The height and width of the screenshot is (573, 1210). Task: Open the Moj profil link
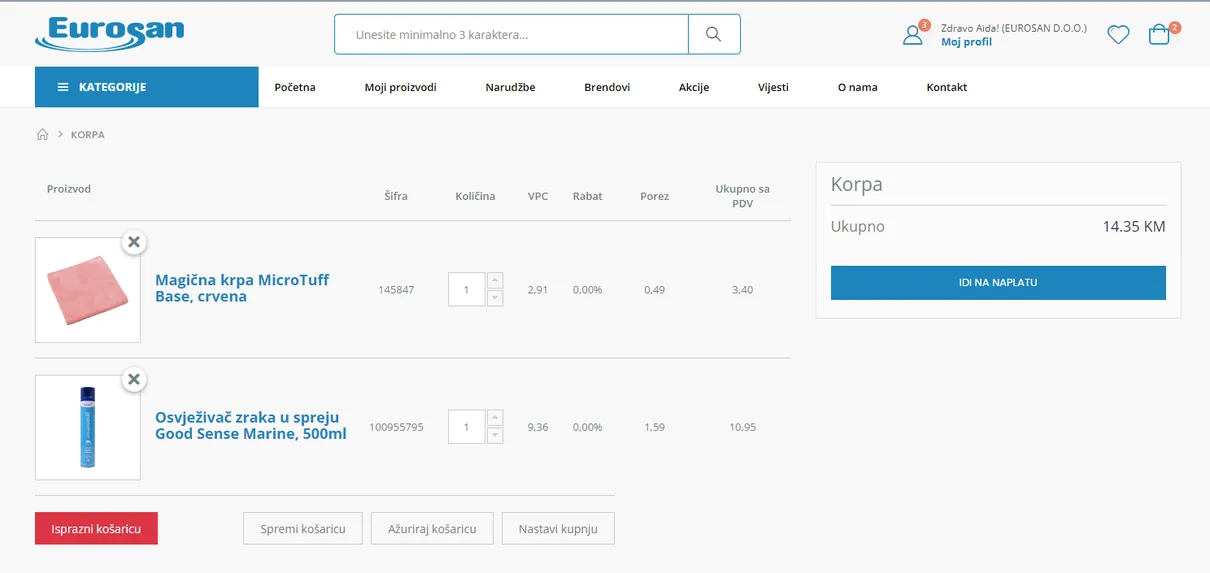(966, 42)
